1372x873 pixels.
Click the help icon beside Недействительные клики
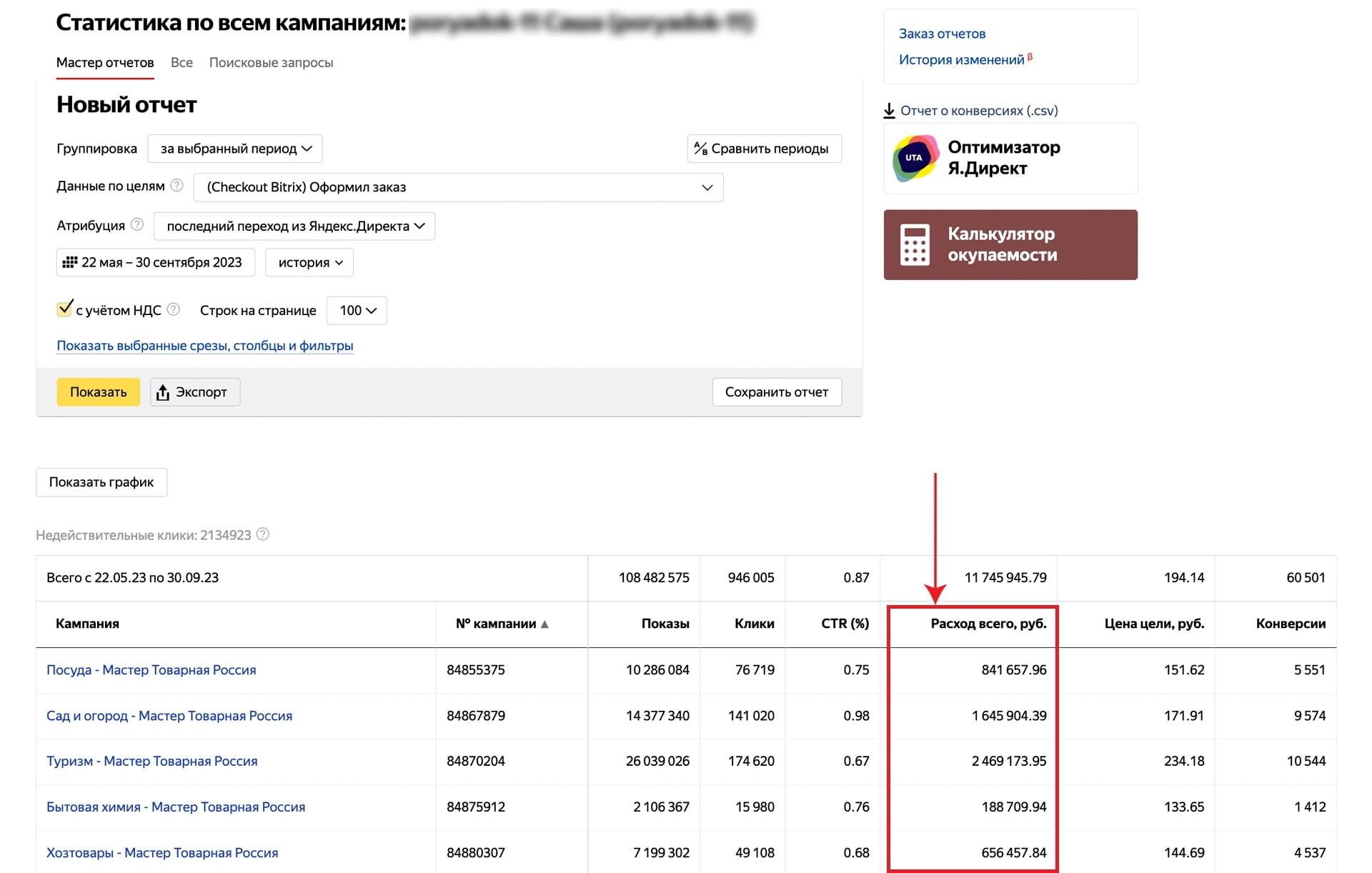click(x=263, y=534)
